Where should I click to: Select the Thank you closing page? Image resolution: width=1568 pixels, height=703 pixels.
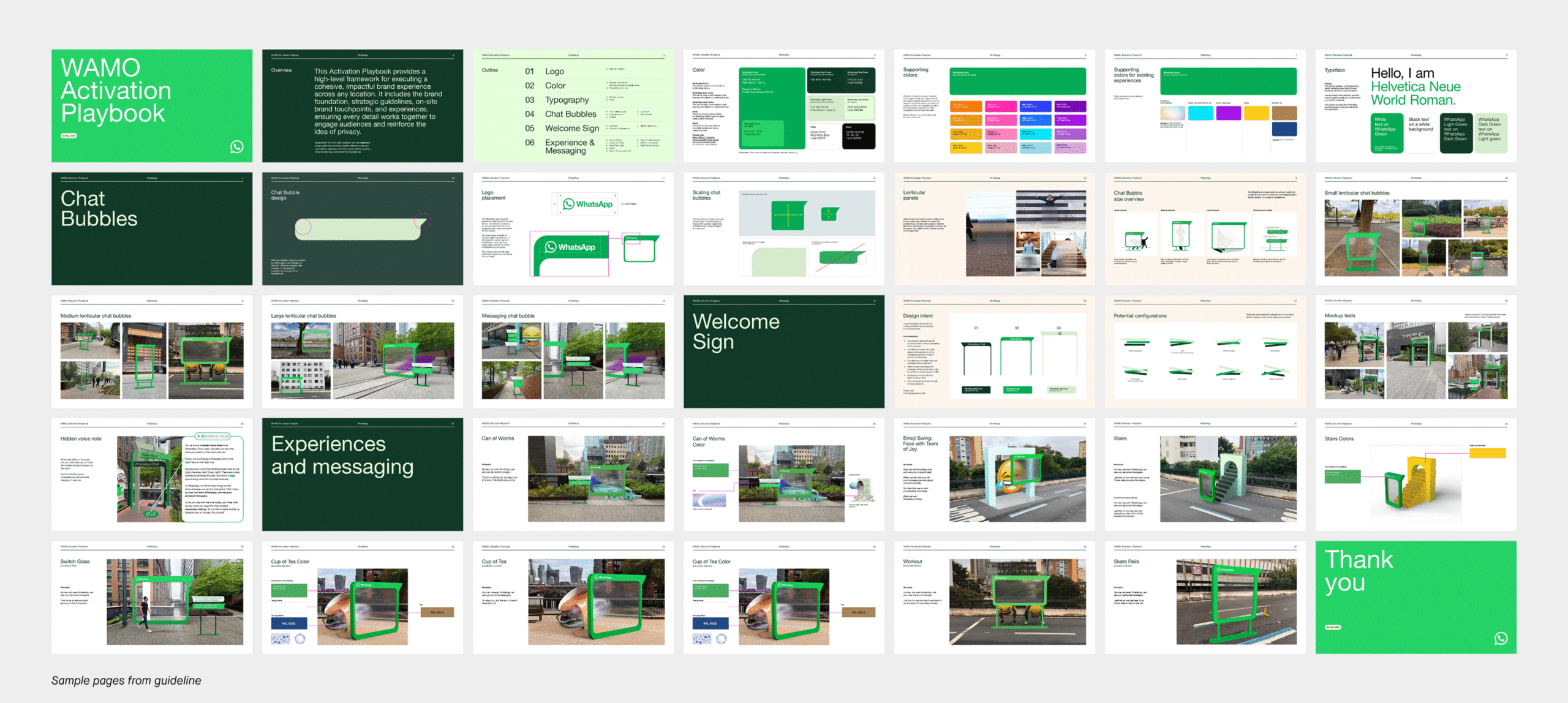[1416, 597]
